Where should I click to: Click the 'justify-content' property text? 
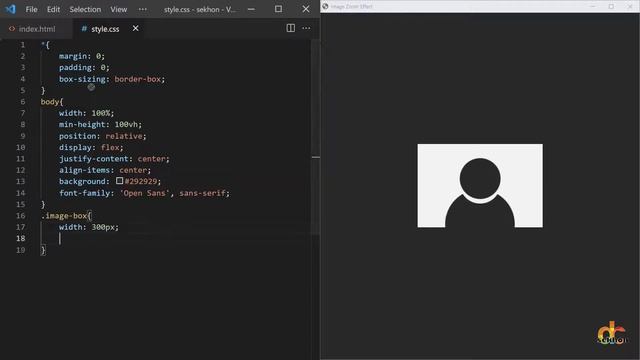[x=93, y=159]
